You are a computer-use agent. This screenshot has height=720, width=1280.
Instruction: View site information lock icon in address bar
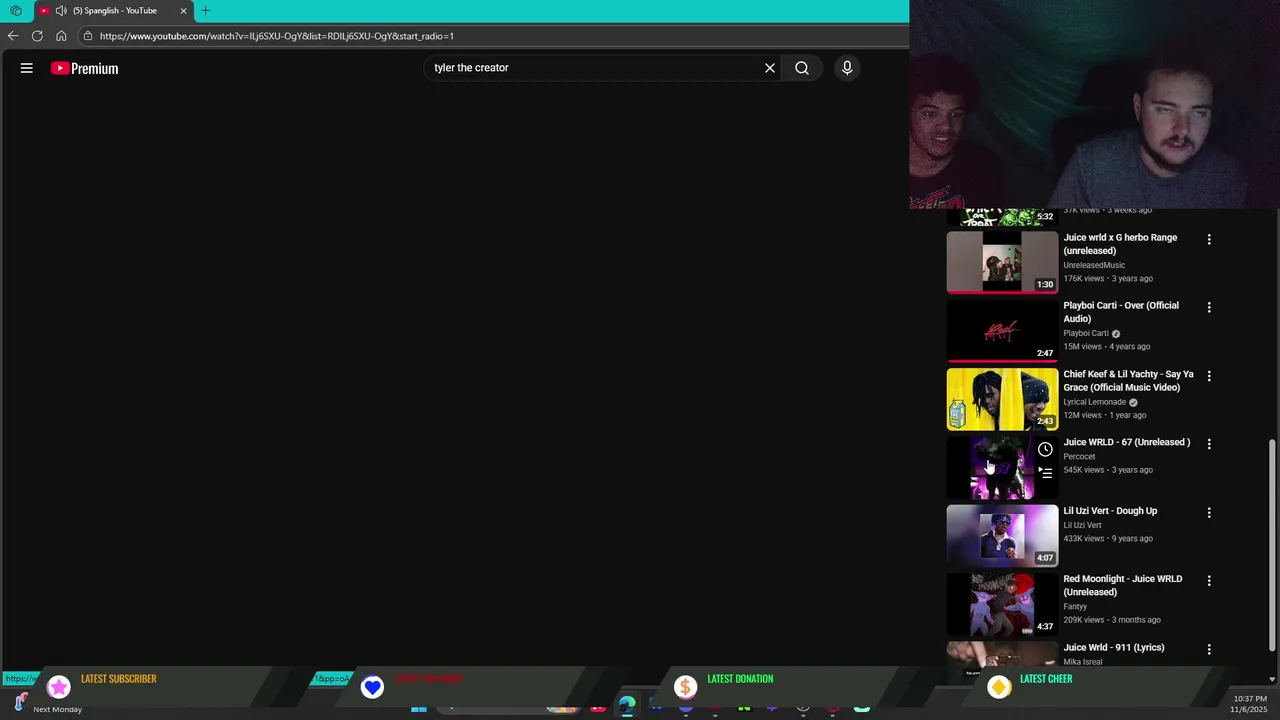click(88, 36)
